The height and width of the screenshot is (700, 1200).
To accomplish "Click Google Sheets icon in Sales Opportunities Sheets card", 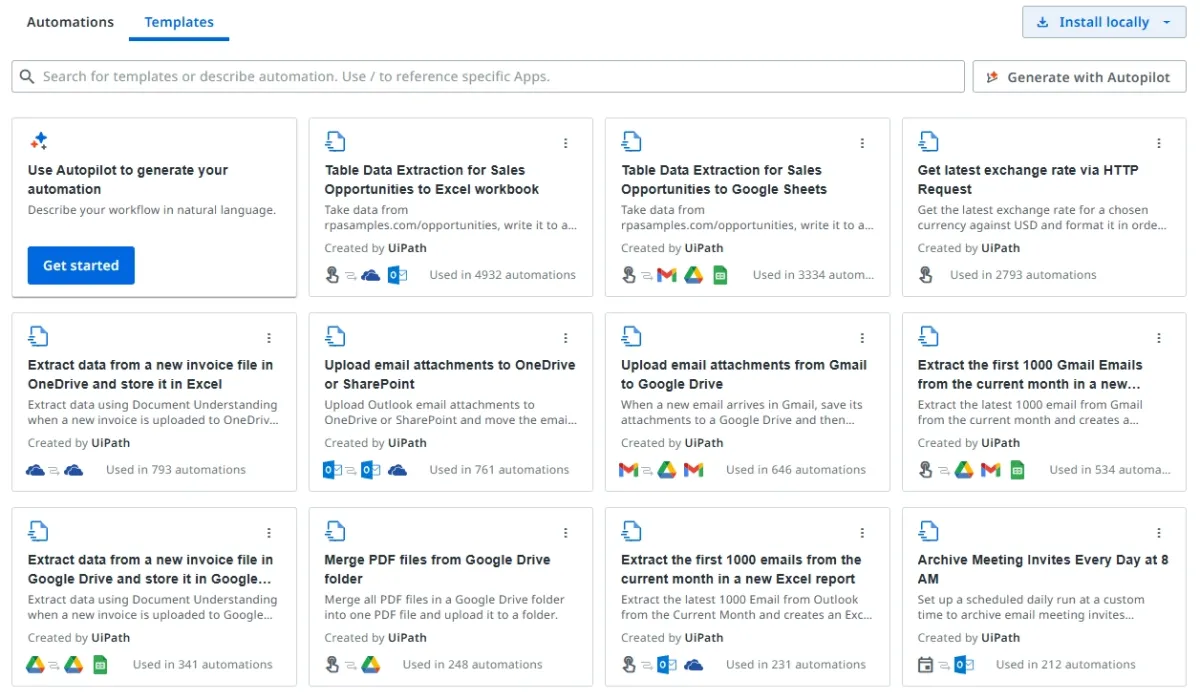I will [720, 275].
